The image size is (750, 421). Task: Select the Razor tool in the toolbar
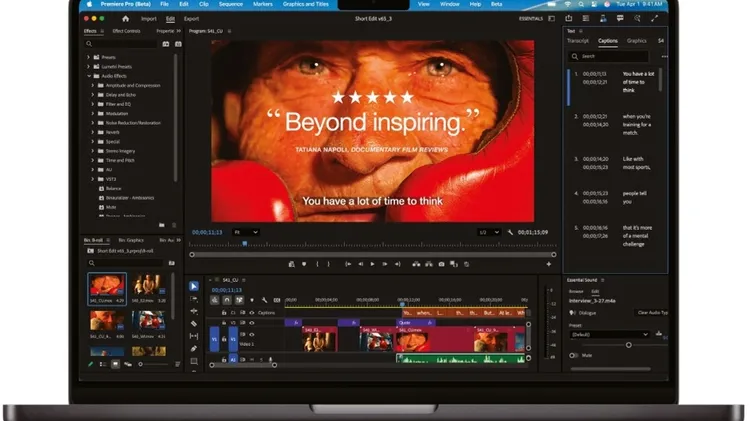(195, 324)
